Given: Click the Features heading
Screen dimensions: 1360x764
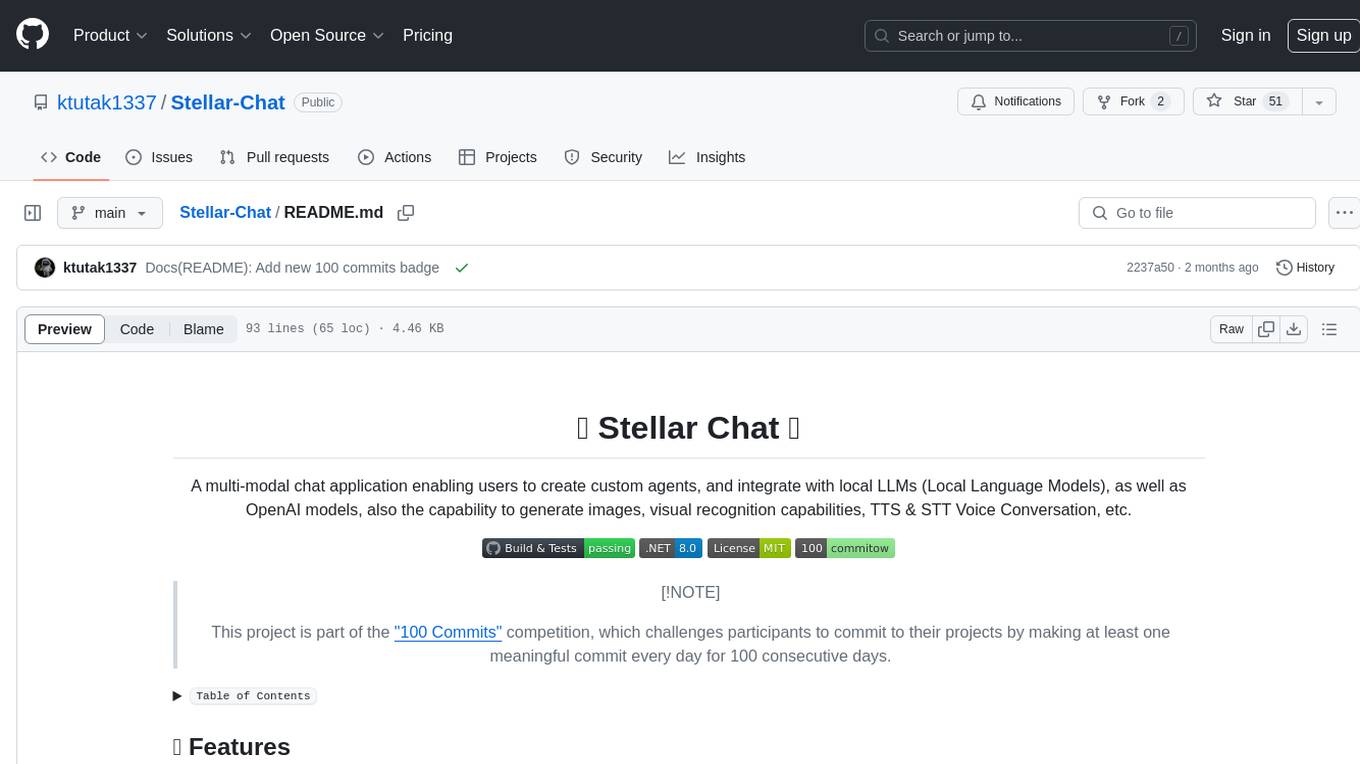Looking at the screenshot, I should coord(232,747).
